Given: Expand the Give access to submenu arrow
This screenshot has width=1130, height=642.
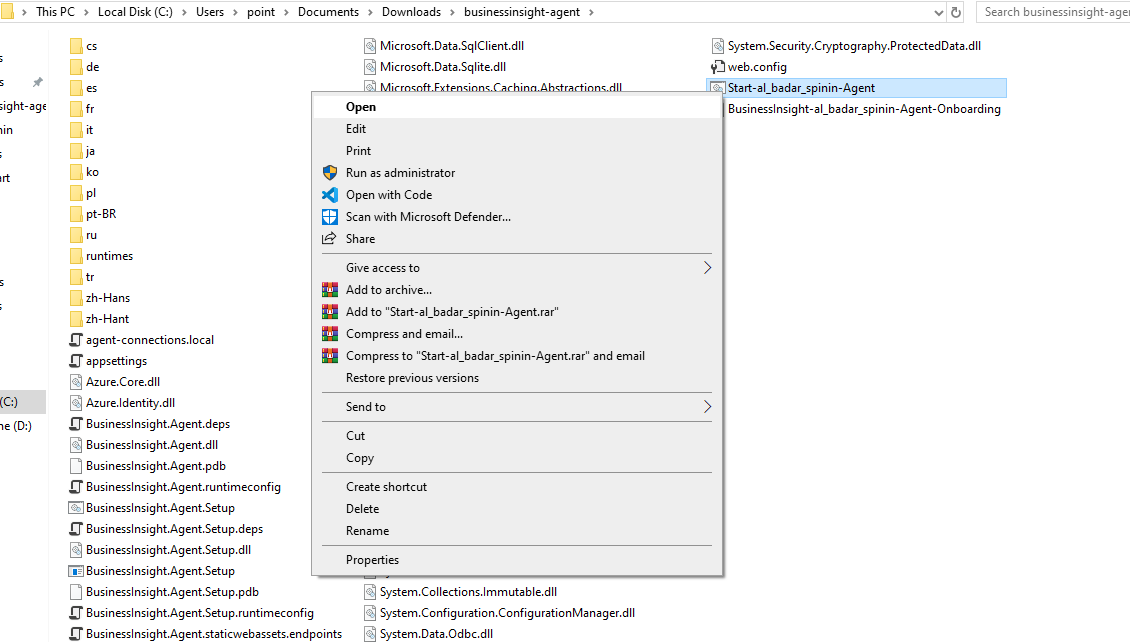Looking at the screenshot, I should tap(707, 268).
